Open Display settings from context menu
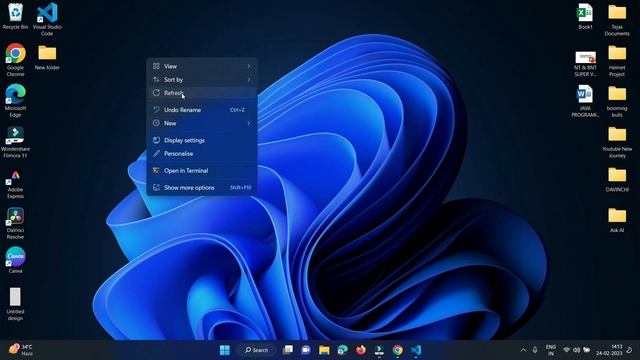The width and height of the screenshot is (640, 360). point(202,140)
